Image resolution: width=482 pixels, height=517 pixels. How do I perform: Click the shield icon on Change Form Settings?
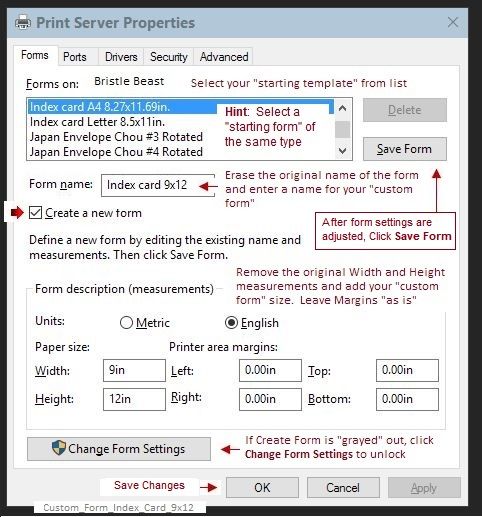[x=59, y=448]
